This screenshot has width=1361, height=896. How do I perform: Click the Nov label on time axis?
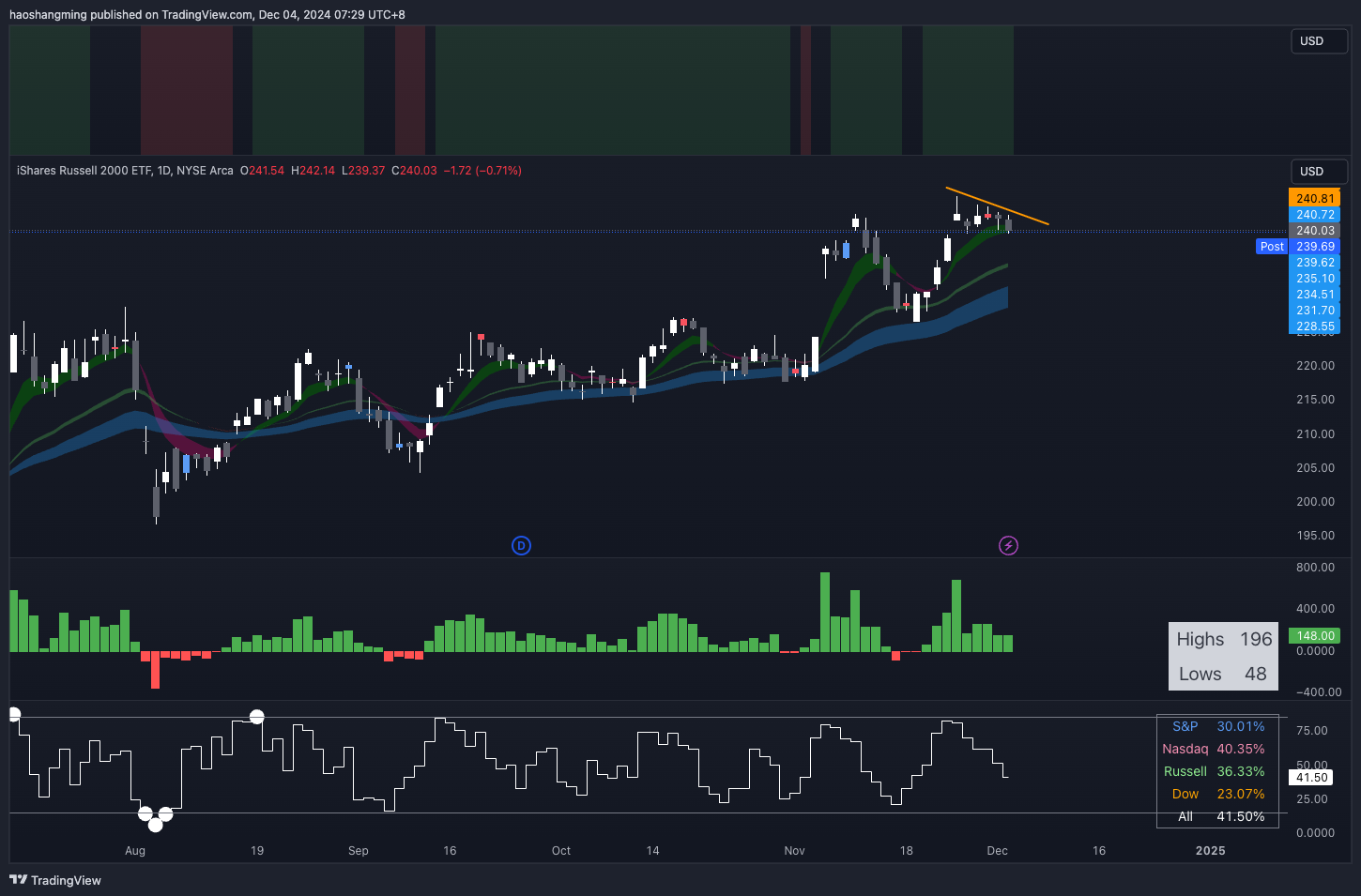(x=794, y=851)
